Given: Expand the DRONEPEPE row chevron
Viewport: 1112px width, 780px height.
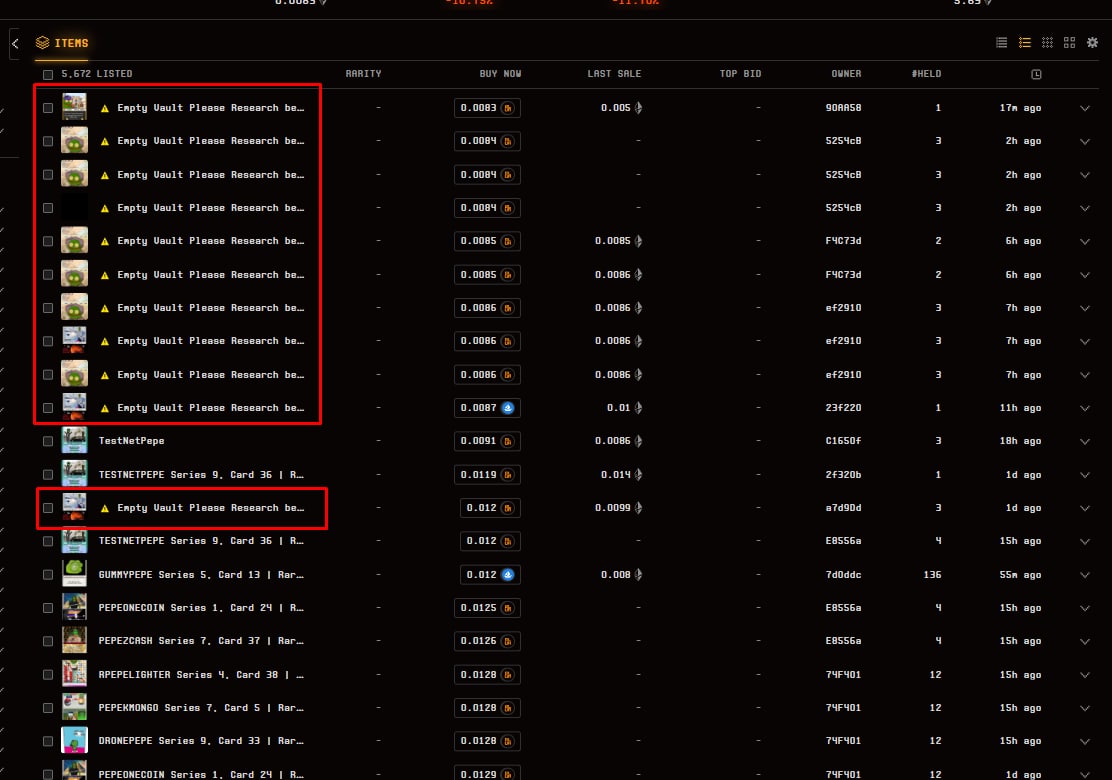Looking at the screenshot, I should click(x=1084, y=742).
